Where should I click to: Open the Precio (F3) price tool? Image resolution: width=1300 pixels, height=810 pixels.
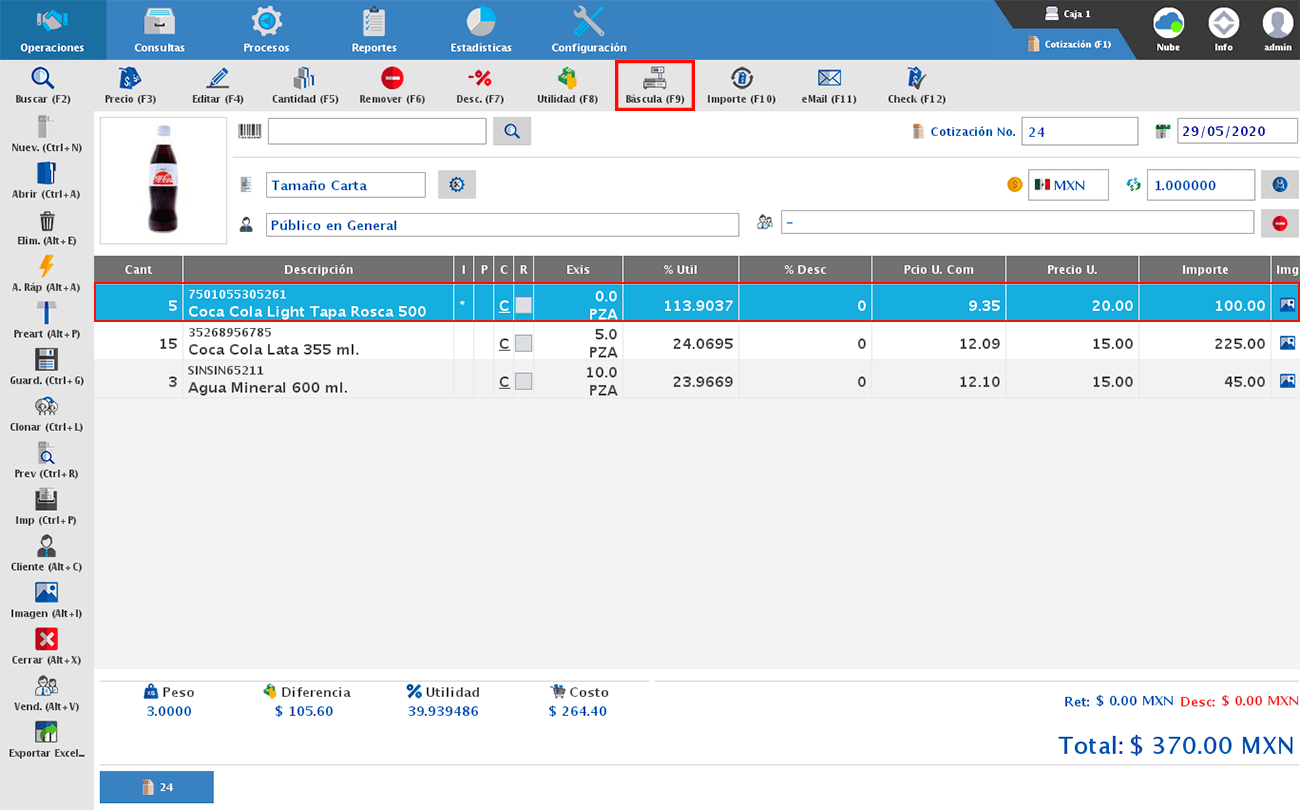point(130,79)
